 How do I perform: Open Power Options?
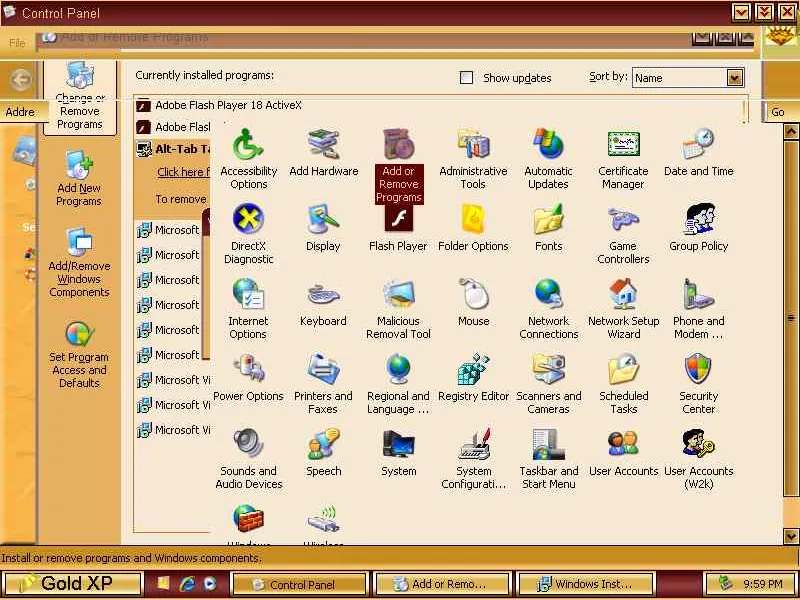point(248,377)
